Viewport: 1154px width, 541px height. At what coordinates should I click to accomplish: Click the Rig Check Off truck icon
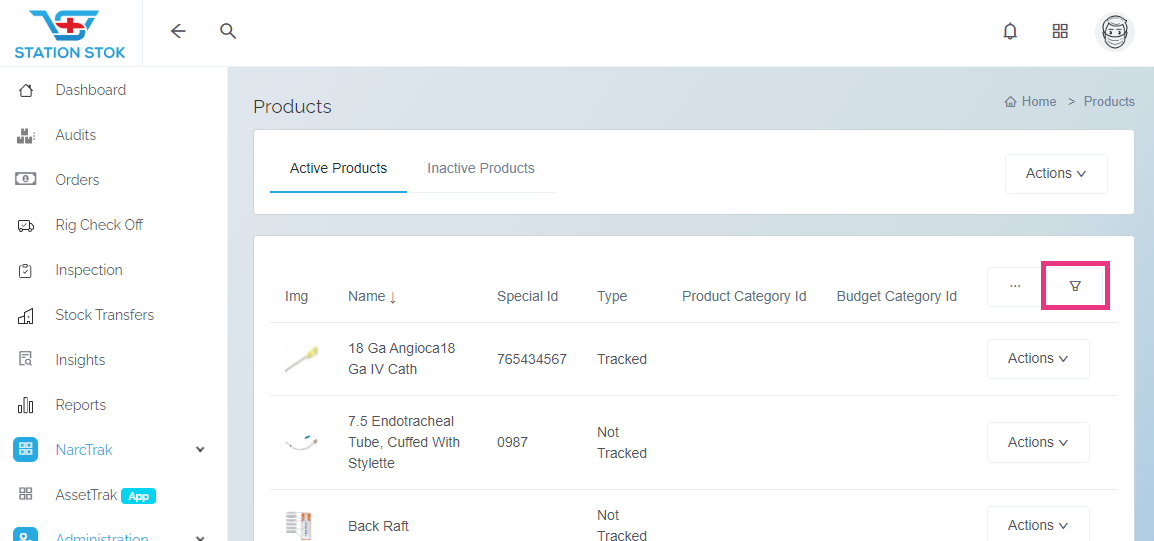26,225
